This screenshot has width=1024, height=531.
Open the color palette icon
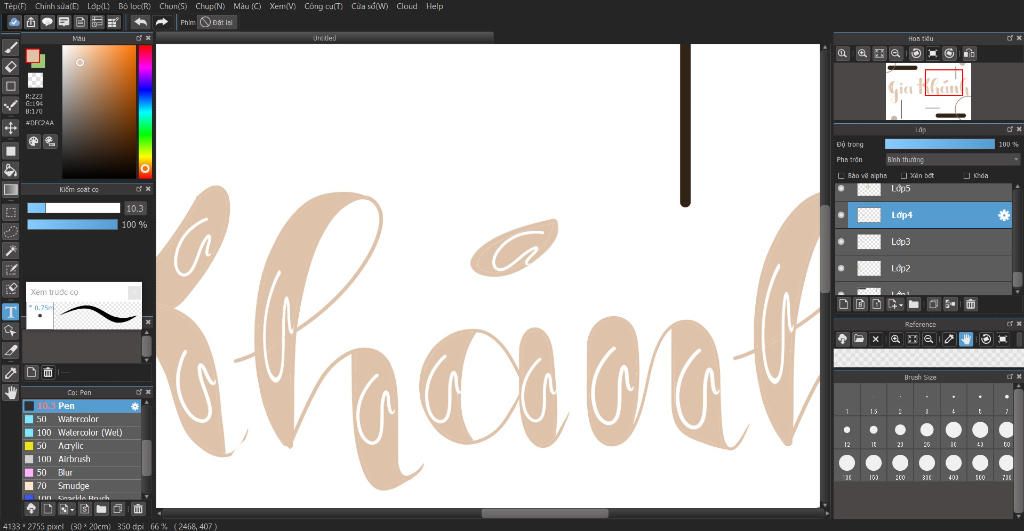click(x=33, y=141)
